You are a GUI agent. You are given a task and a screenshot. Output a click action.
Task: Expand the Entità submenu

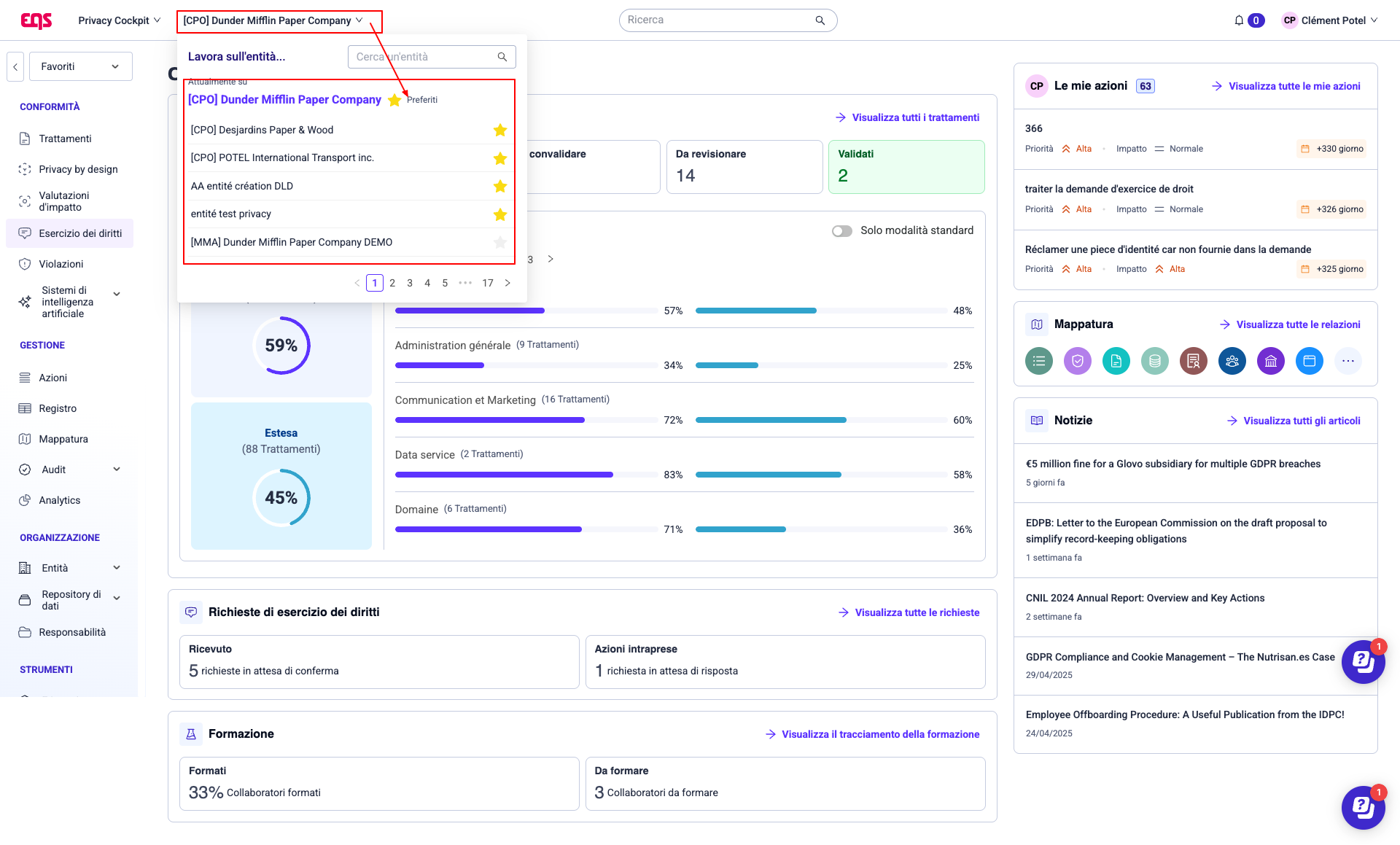(x=117, y=568)
